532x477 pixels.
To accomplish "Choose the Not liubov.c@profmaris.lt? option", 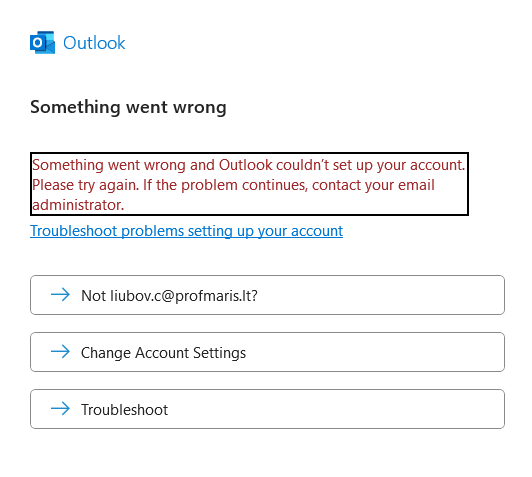I will [x=267, y=295].
